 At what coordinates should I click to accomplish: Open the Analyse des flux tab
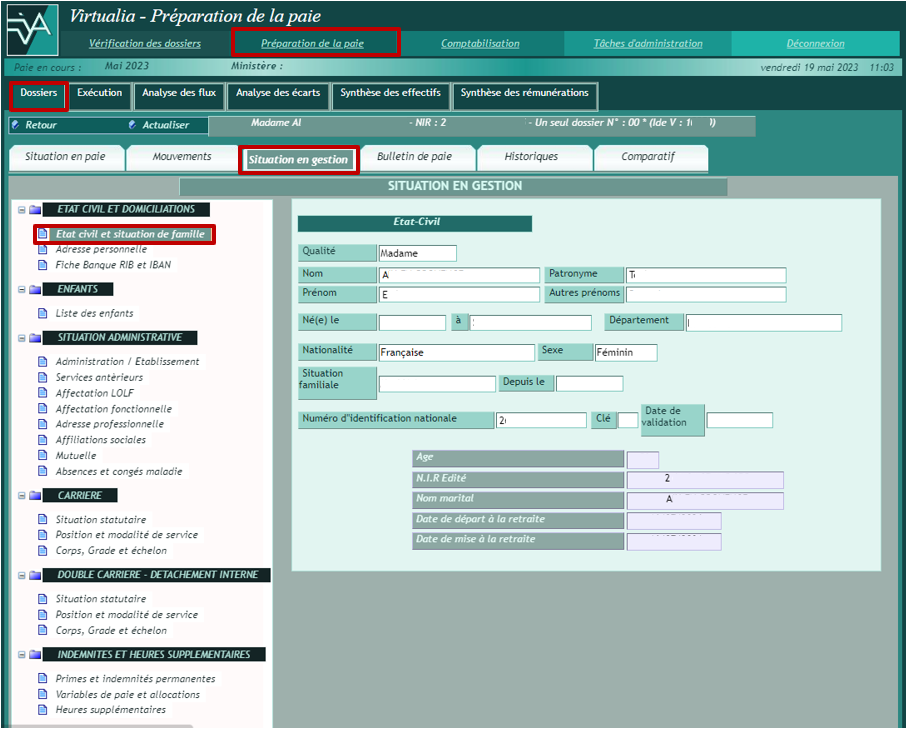178,93
